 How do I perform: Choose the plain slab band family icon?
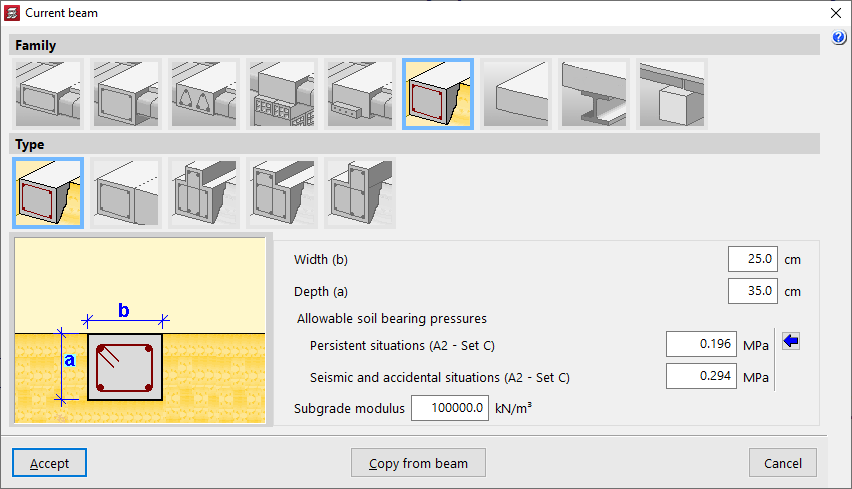516,94
